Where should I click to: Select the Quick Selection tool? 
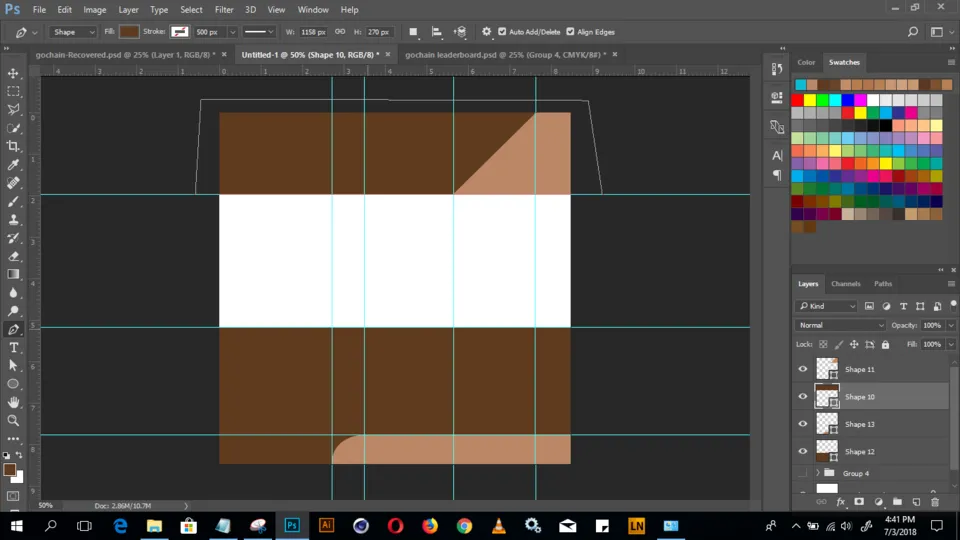13,128
